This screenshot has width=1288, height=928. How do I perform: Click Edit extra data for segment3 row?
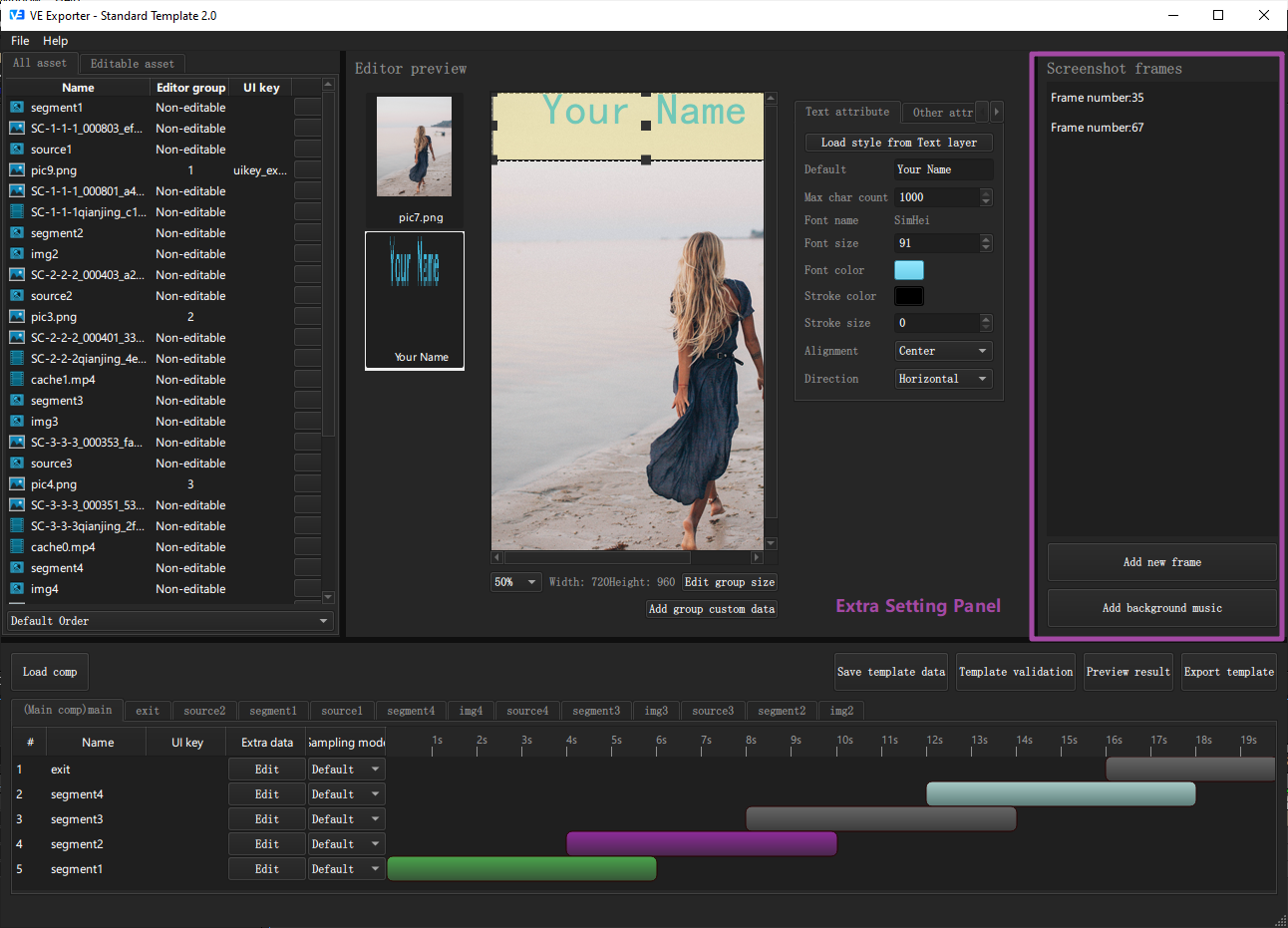tap(267, 819)
